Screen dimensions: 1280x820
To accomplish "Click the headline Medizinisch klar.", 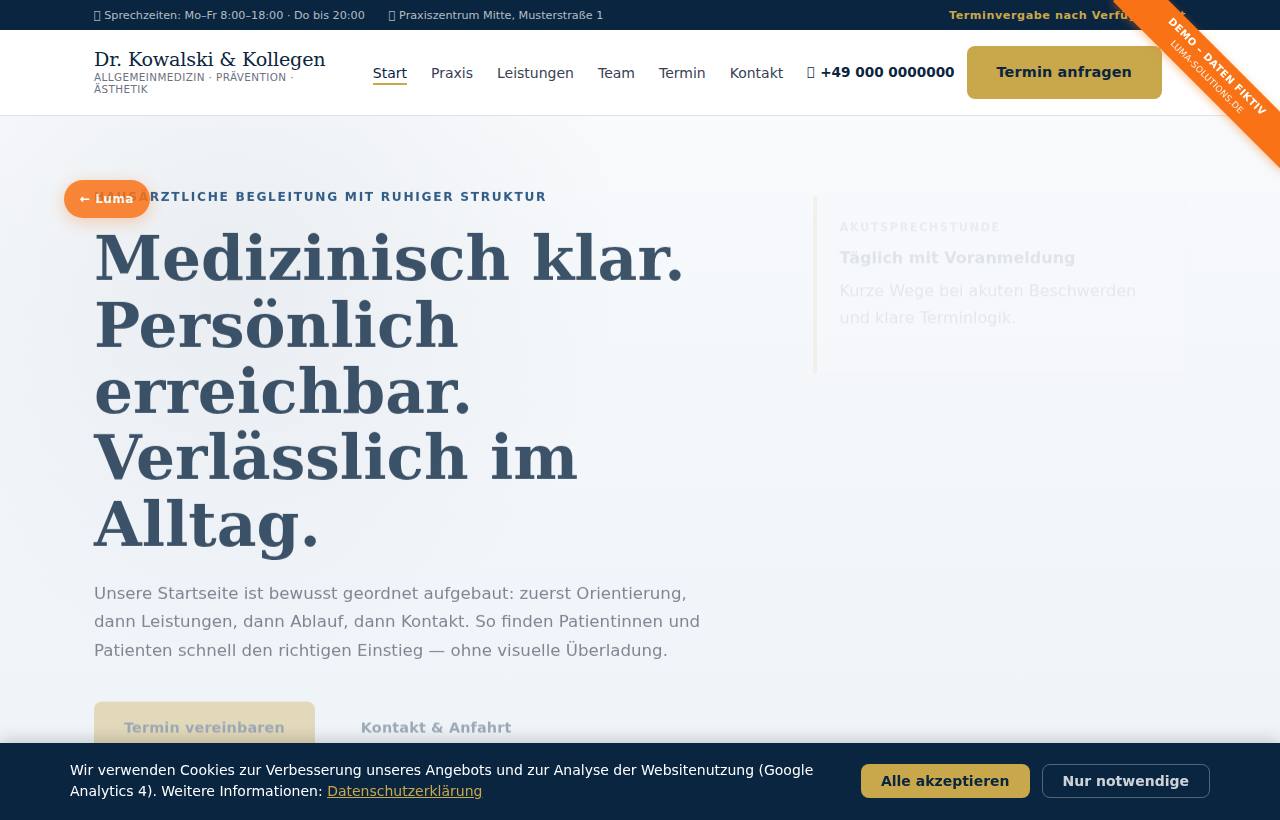I will point(389,257).
